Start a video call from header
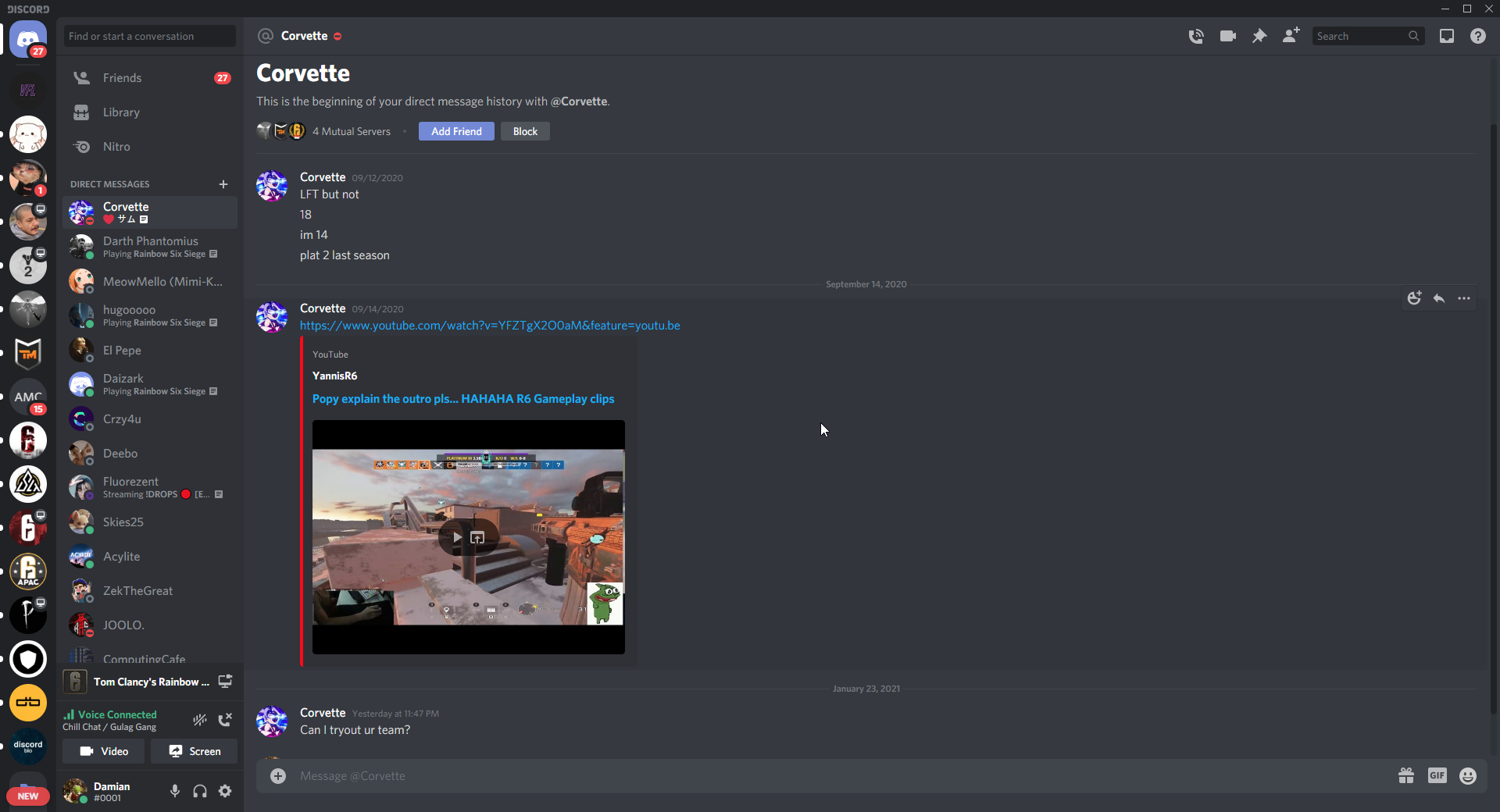1500x812 pixels. 1227,36
